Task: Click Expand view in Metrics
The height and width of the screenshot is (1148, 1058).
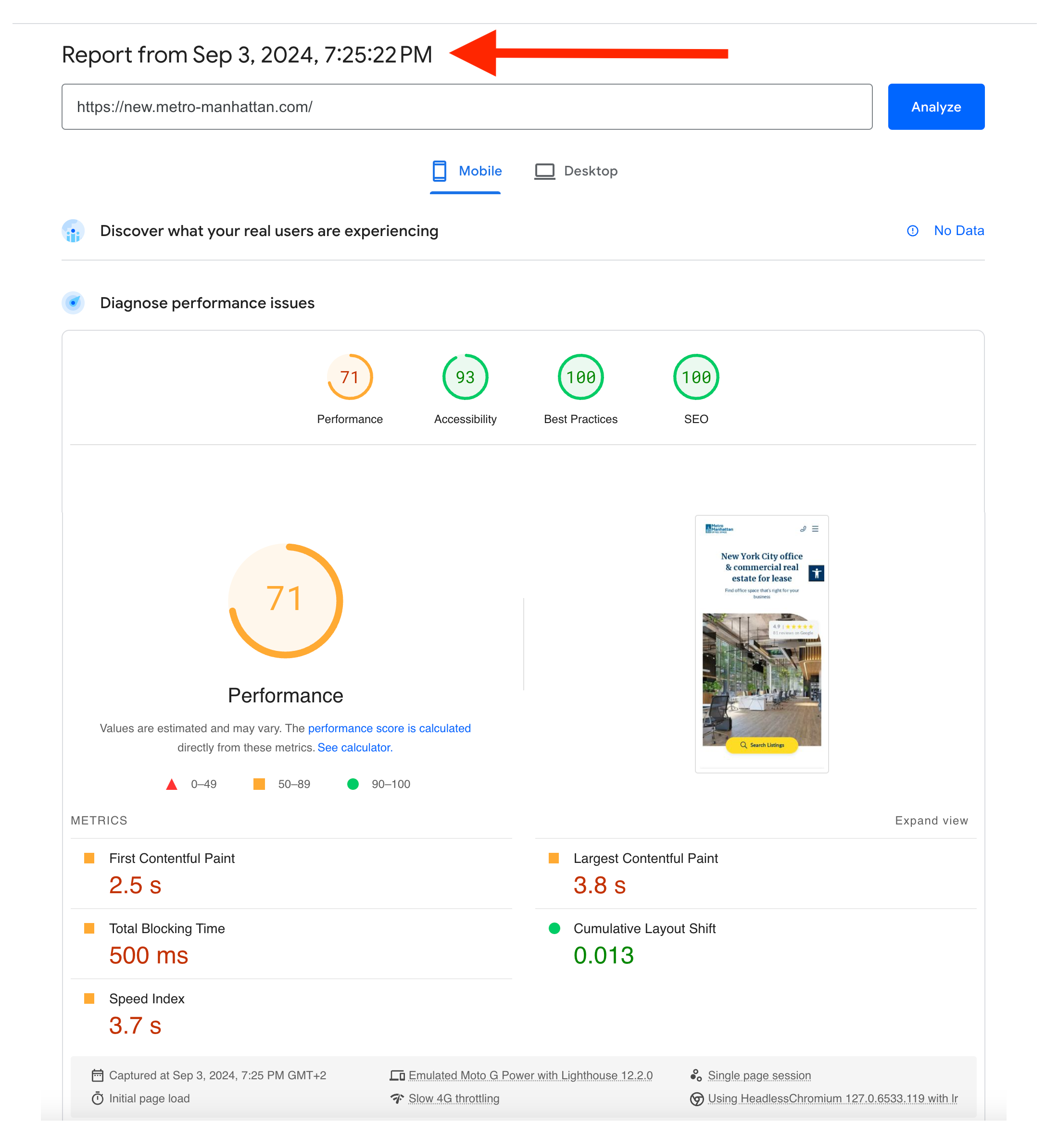Action: pyautogui.click(x=931, y=820)
